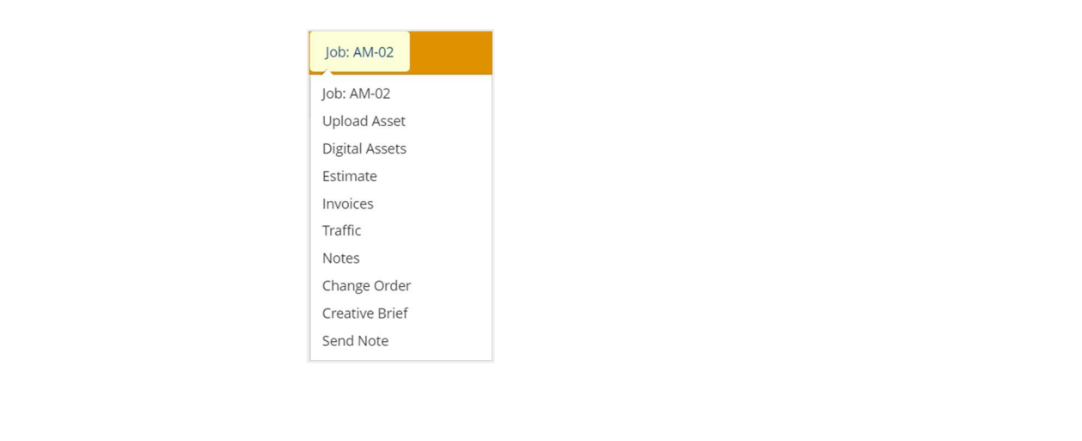
Task: Select Send Note in the menu
Action: (355, 341)
